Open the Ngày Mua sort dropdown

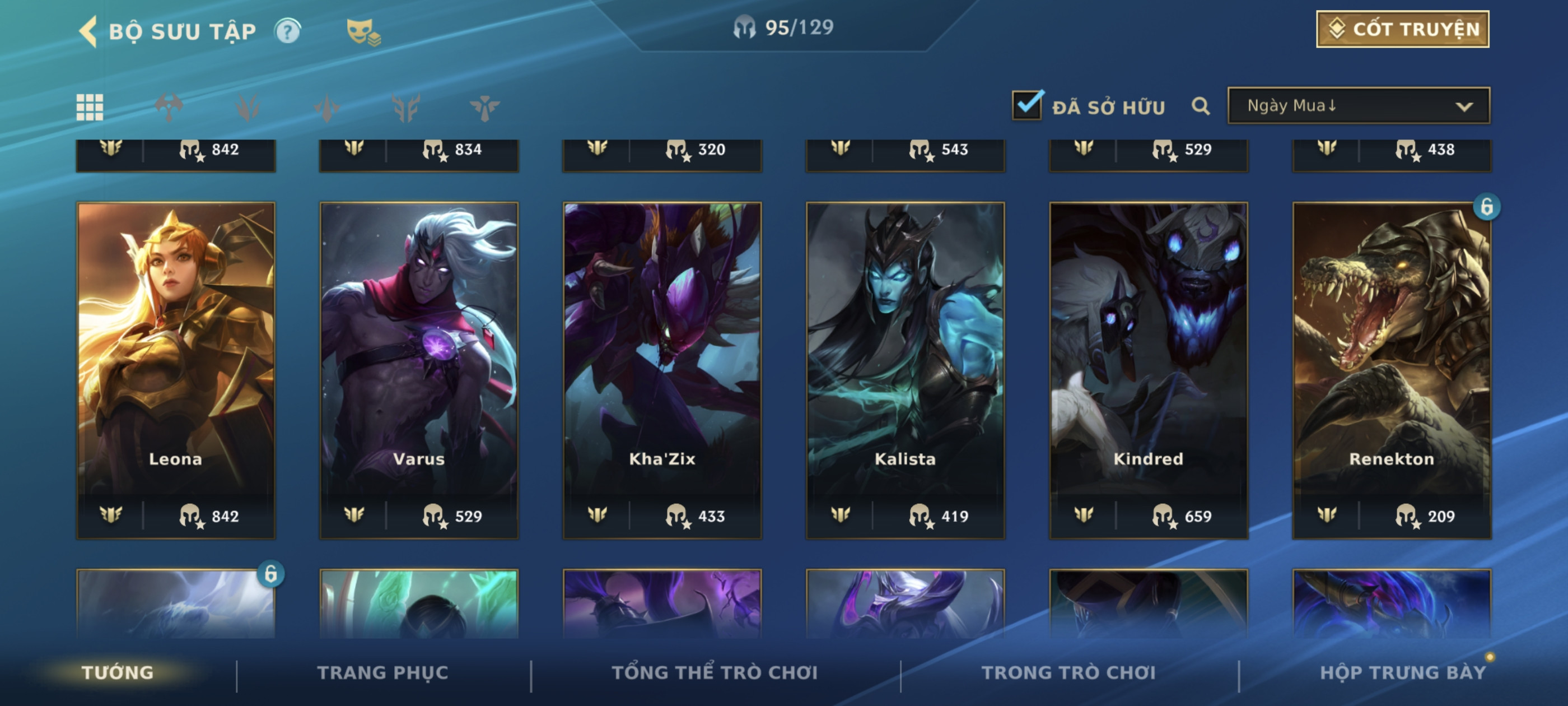[1359, 106]
